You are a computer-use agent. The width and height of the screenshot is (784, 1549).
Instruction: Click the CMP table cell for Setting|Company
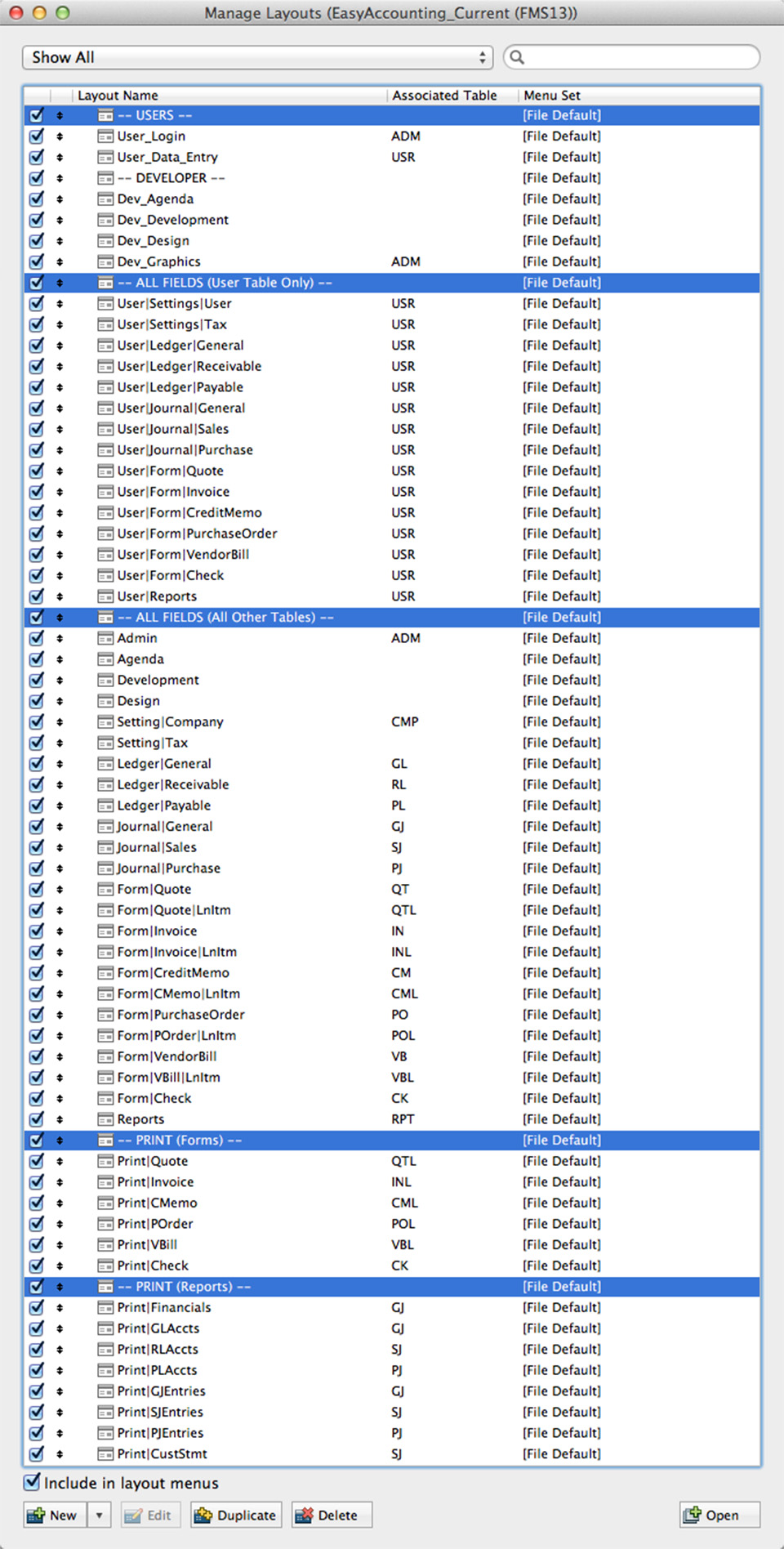point(405,722)
